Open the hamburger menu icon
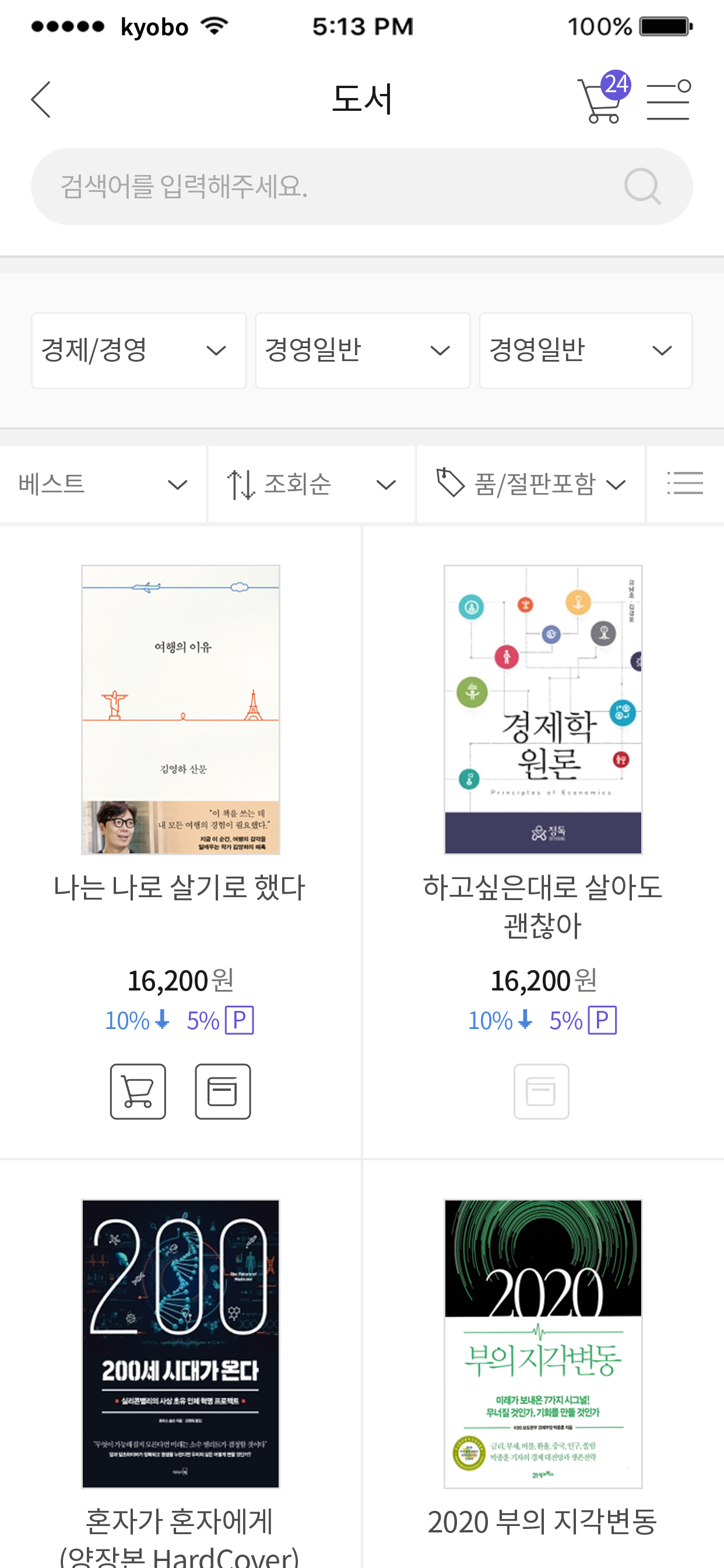The height and width of the screenshot is (1568, 724). point(668,100)
